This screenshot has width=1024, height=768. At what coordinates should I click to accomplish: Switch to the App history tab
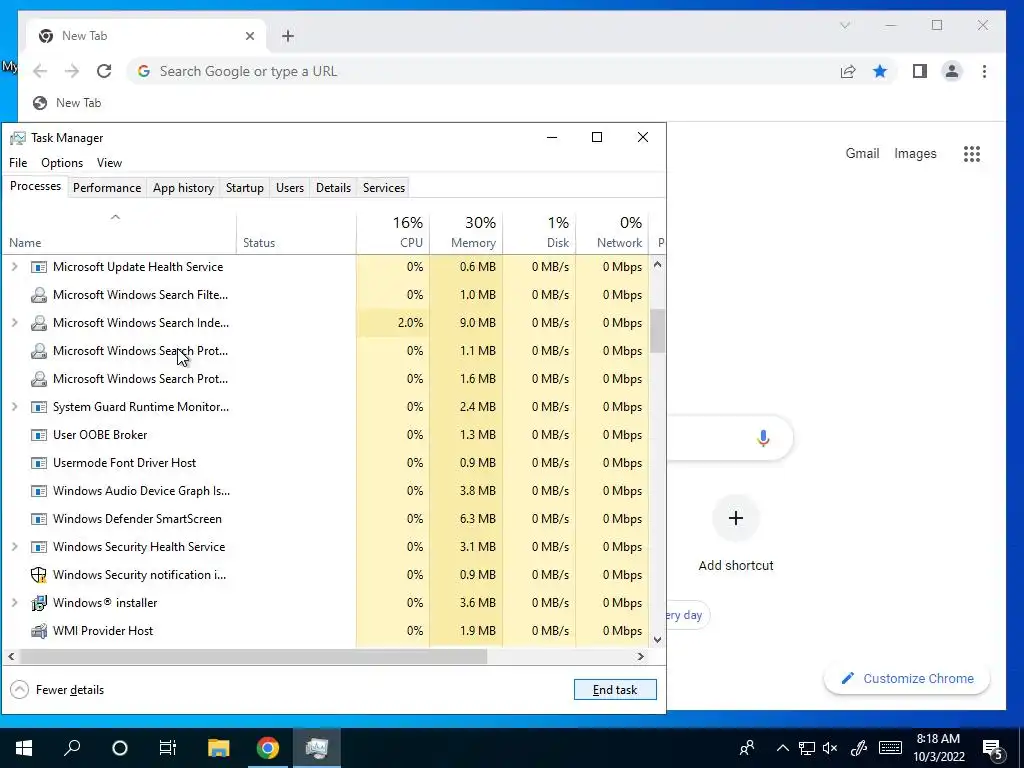click(x=184, y=188)
